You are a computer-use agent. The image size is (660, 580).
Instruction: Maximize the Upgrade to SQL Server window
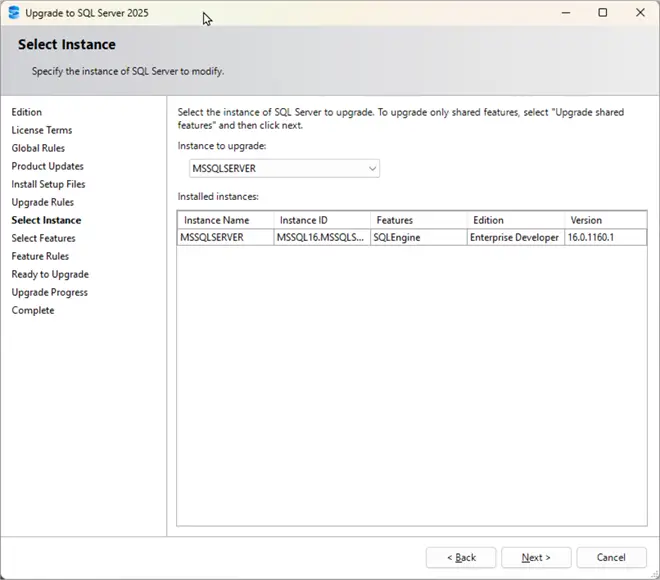coord(603,13)
